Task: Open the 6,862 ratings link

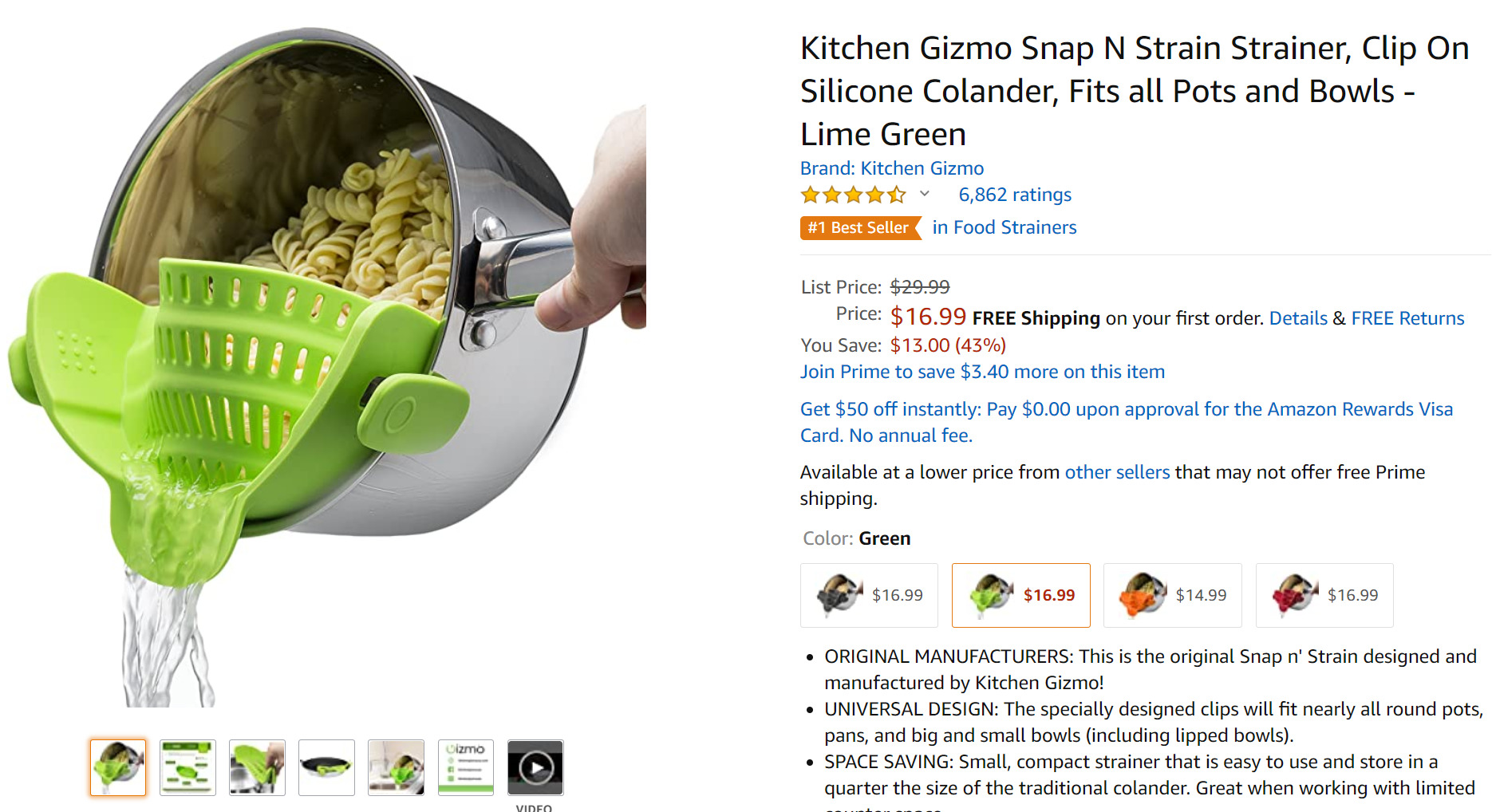Action: [x=1014, y=194]
